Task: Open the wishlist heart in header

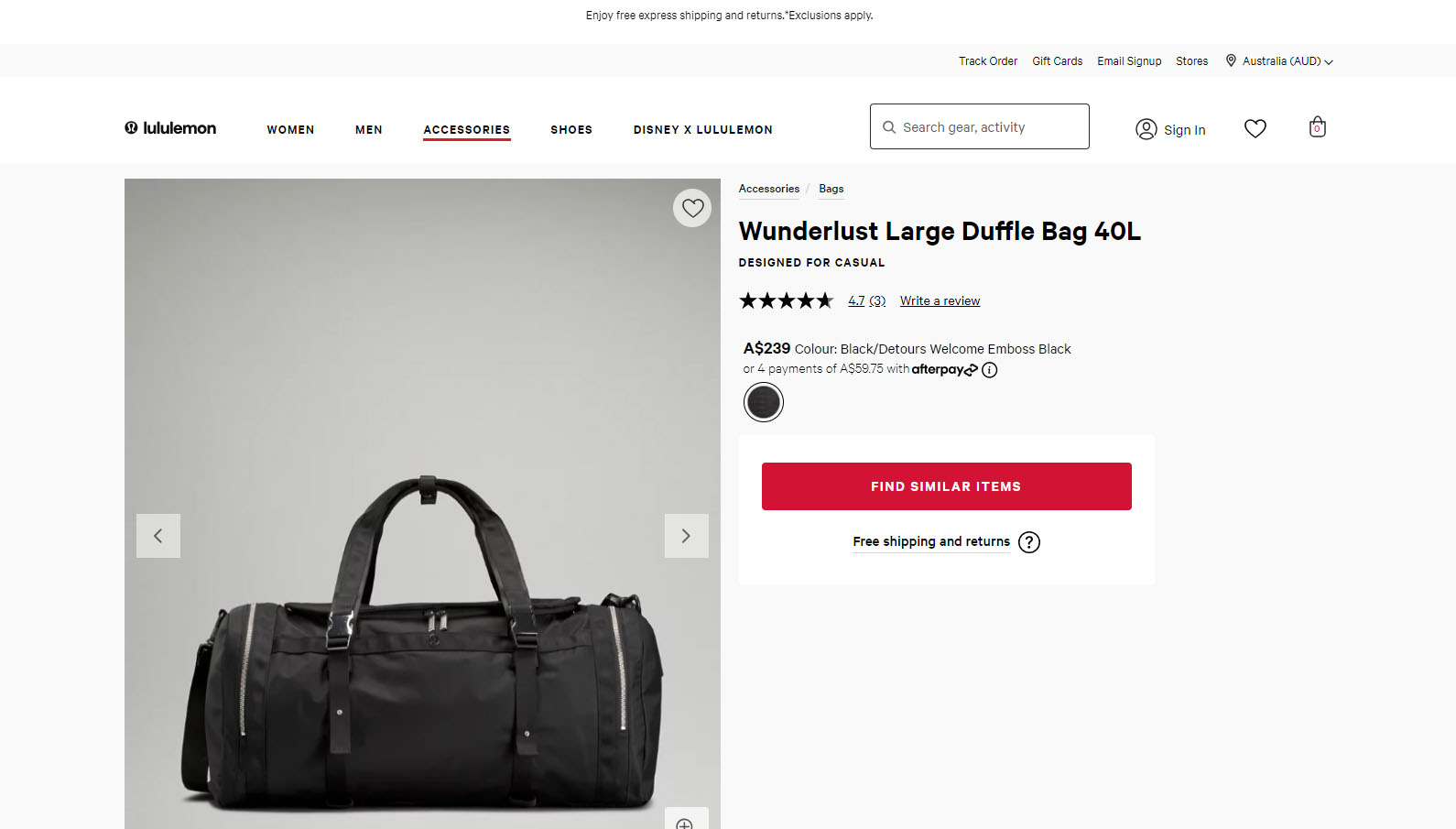Action: 1255,128
